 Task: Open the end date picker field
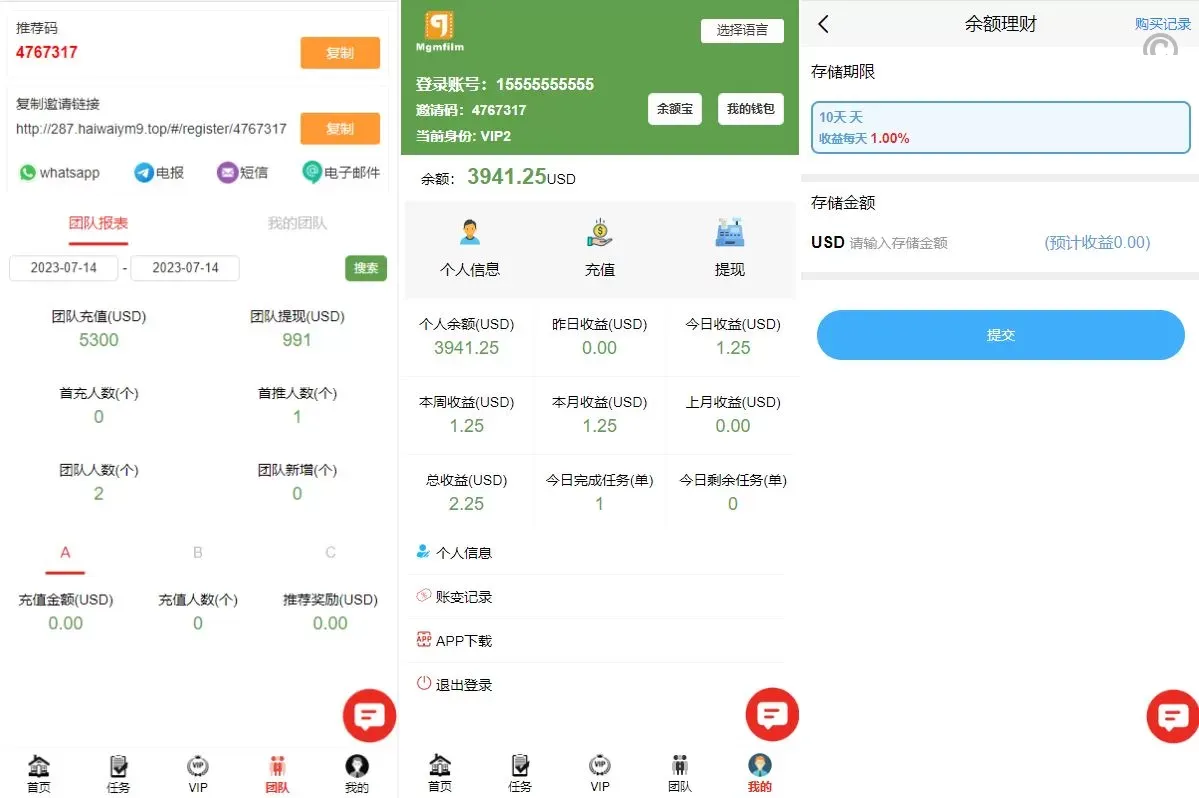[x=185, y=268]
